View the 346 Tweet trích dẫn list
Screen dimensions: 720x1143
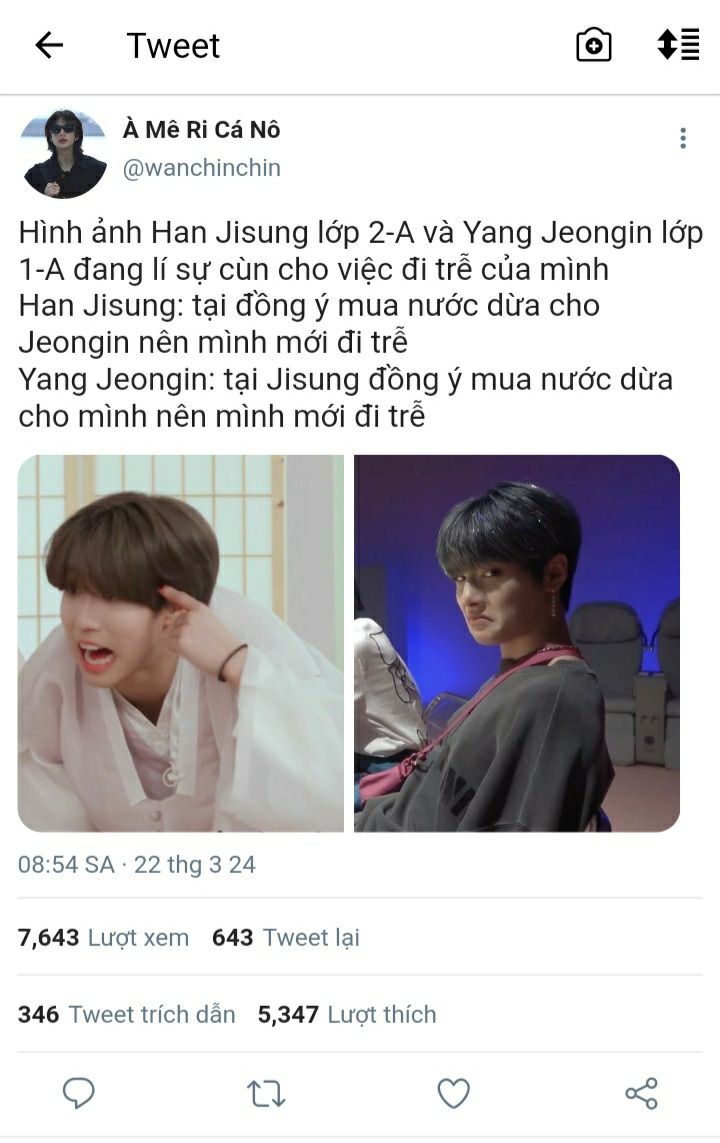[127, 1015]
